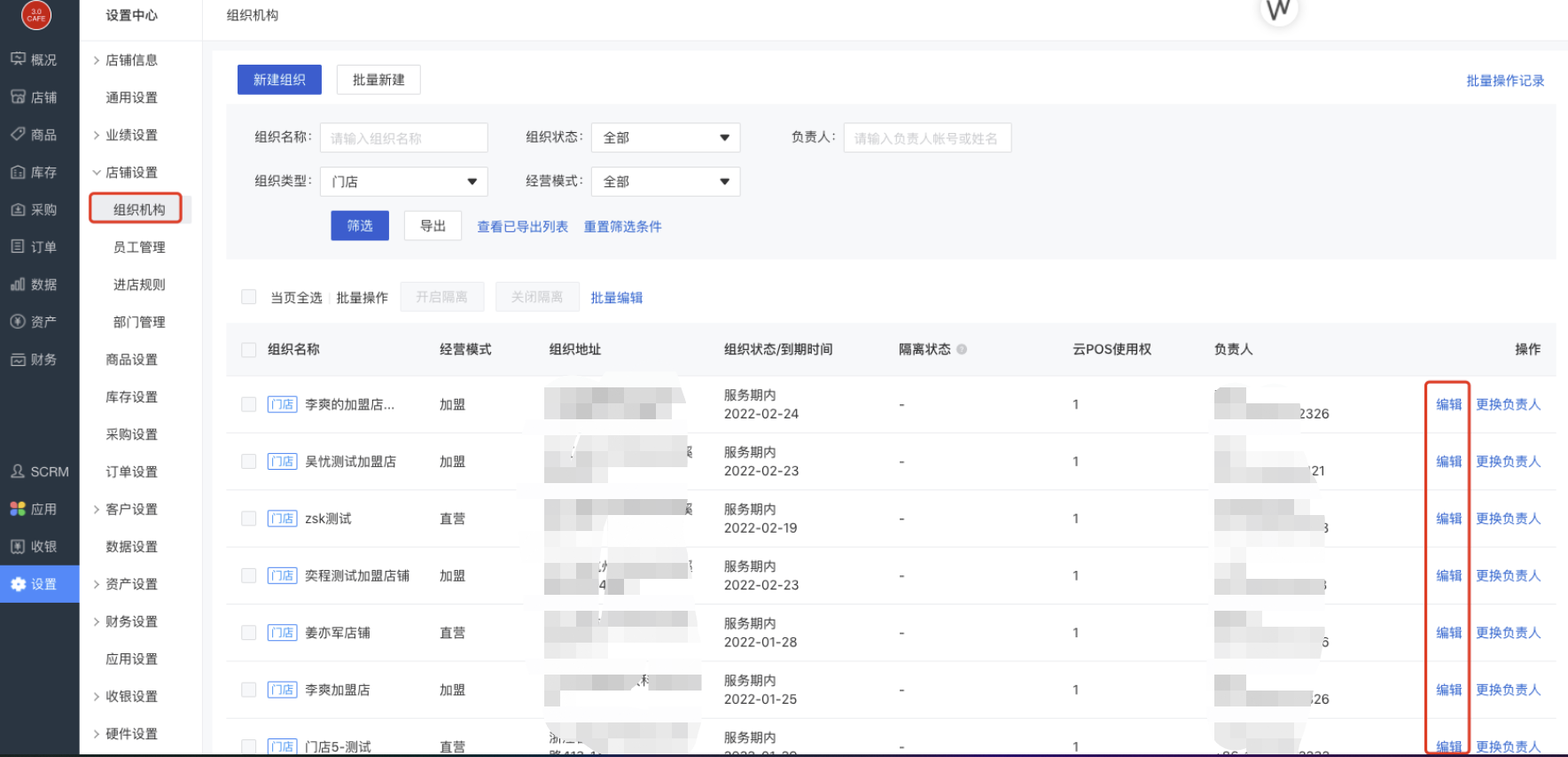Image resolution: width=1568 pixels, height=757 pixels.
Task: Open the 订单 sidebar icon
Action: click(18, 246)
